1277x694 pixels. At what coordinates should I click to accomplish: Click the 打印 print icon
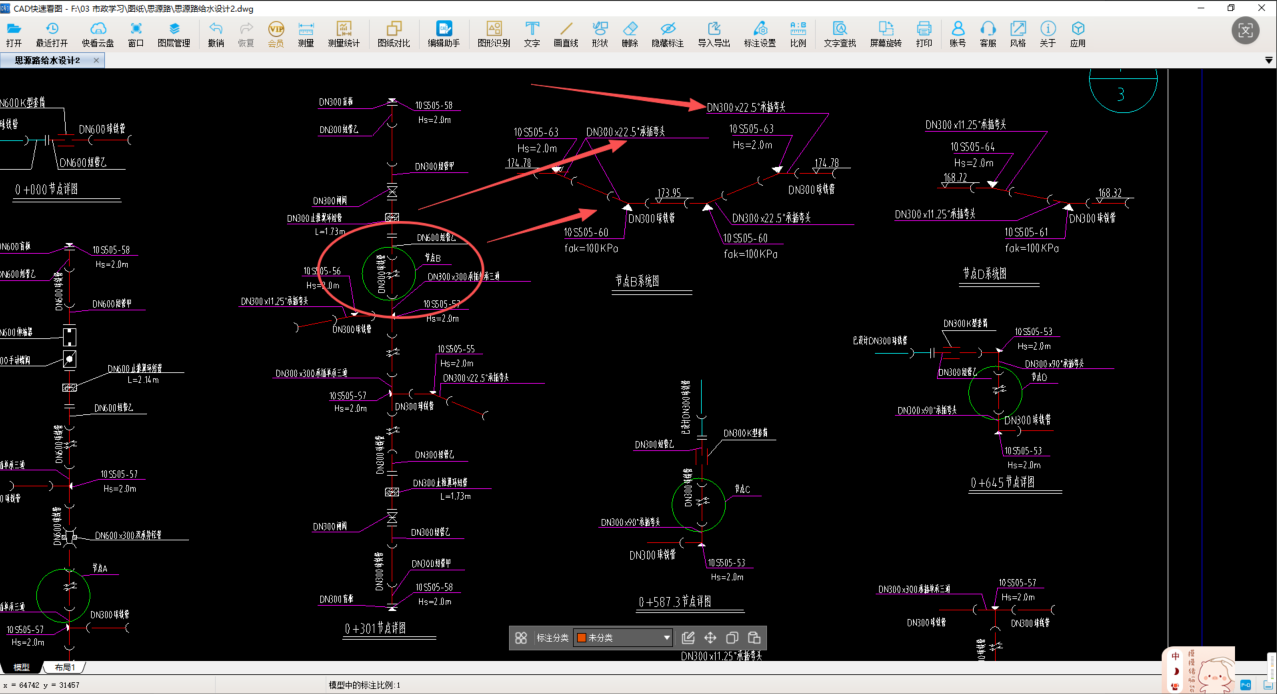click(x=924, y=35)
